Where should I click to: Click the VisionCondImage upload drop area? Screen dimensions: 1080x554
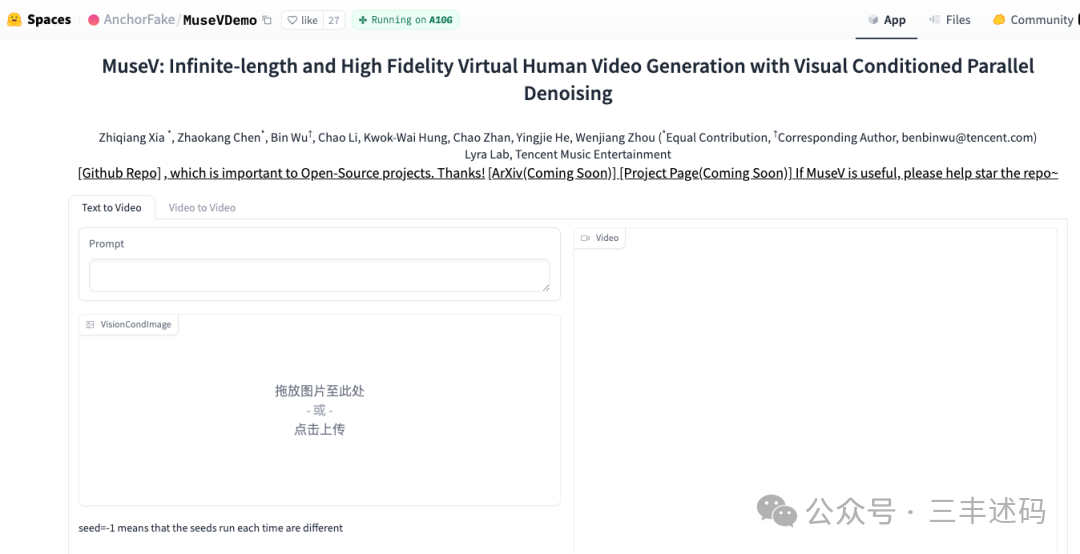(320, 410)
